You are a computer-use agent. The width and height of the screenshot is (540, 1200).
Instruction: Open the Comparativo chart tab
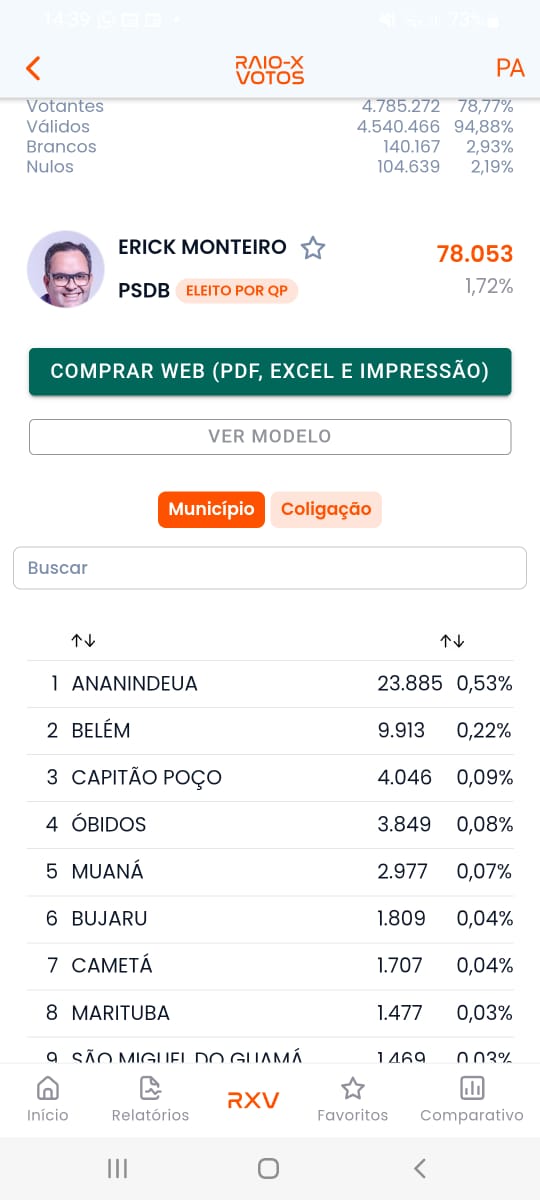(471, 1099)
